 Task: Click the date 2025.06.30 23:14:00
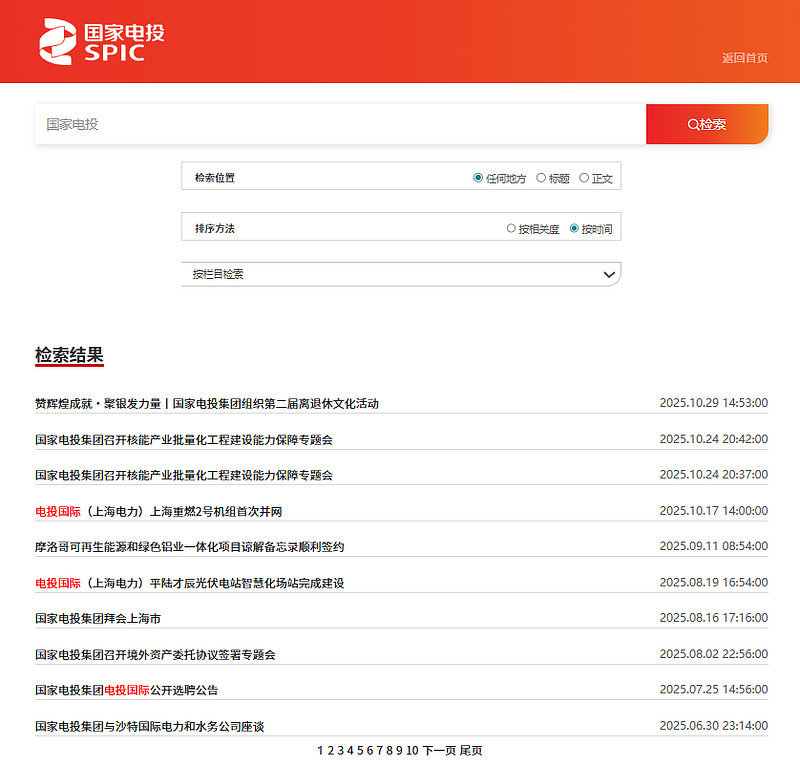(x=714, y=726)
